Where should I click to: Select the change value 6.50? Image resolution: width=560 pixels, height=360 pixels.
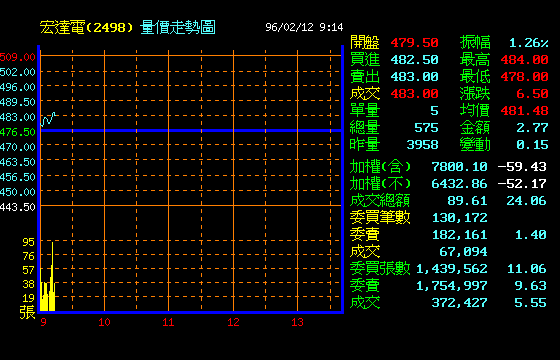pyautogui.click(x=532, y=94)
